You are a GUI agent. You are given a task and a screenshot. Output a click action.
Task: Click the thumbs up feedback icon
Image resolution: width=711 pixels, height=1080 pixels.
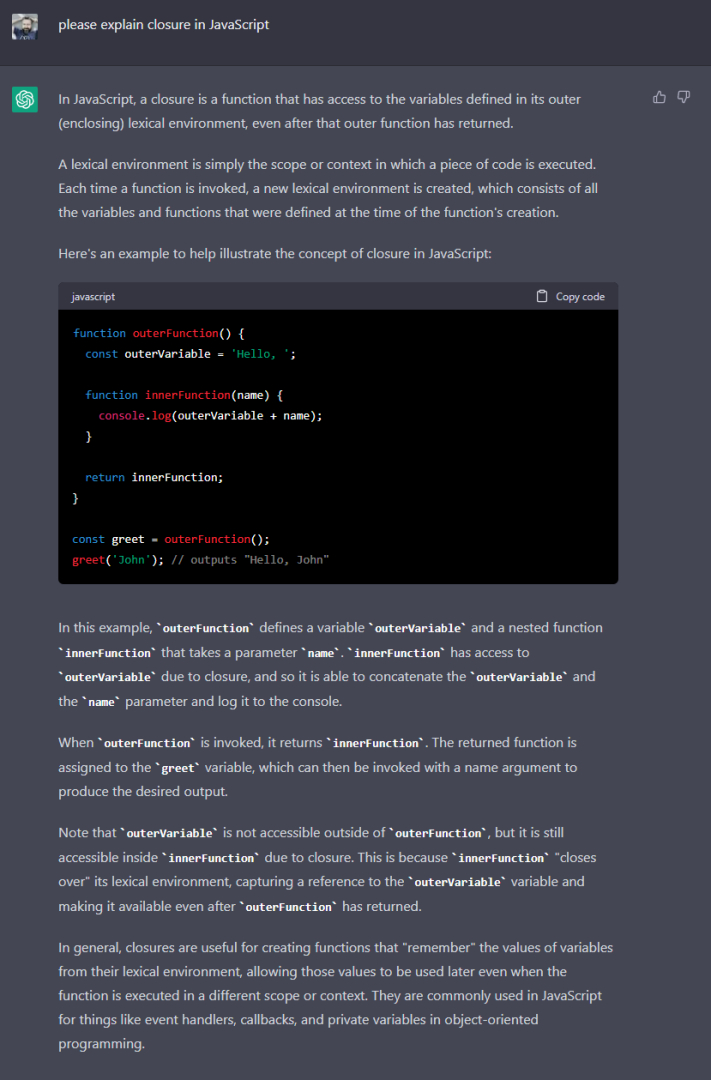click(x=659, y=97)
